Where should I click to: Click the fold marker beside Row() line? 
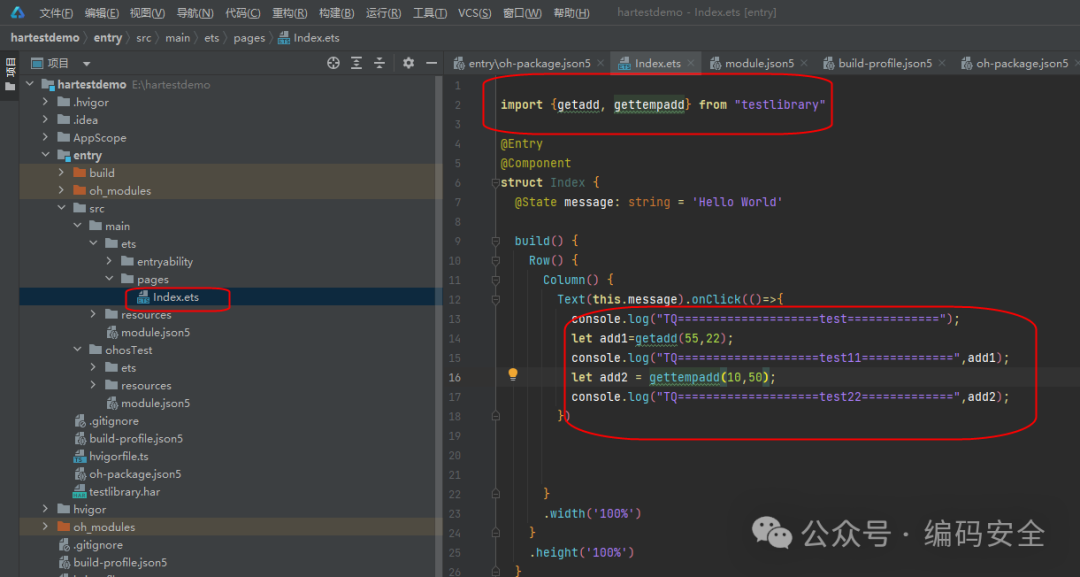click(x=495, y=260)
